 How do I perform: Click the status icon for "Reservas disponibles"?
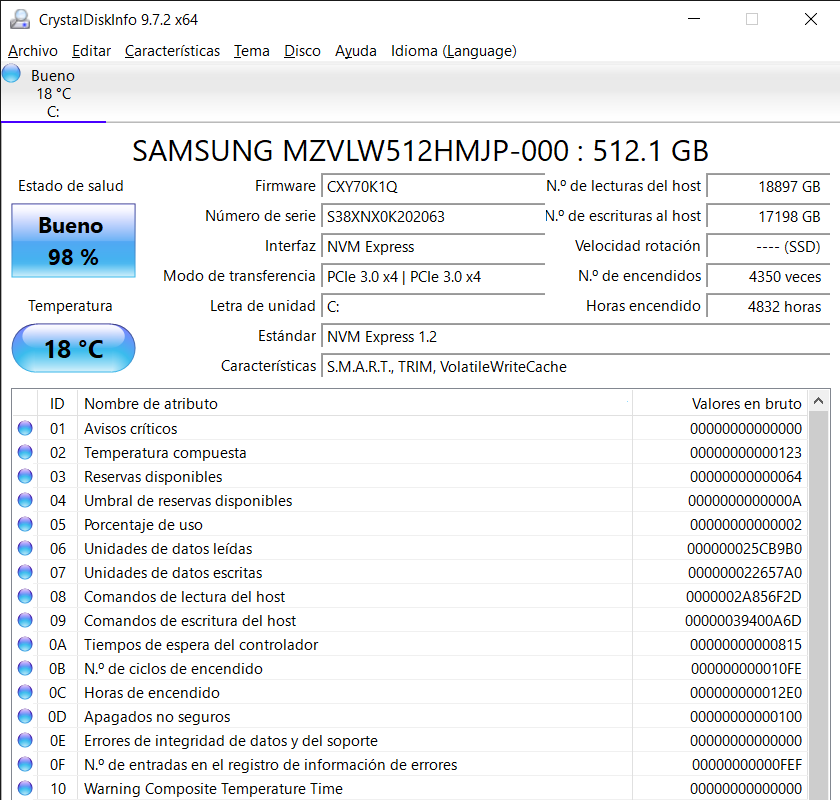click(x=24, y=477)
